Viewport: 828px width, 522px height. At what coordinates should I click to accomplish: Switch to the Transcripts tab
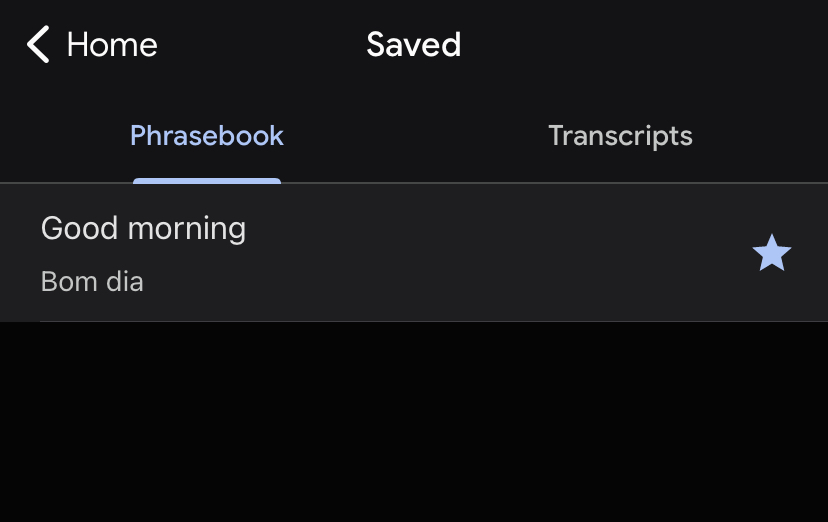(620, 136)
